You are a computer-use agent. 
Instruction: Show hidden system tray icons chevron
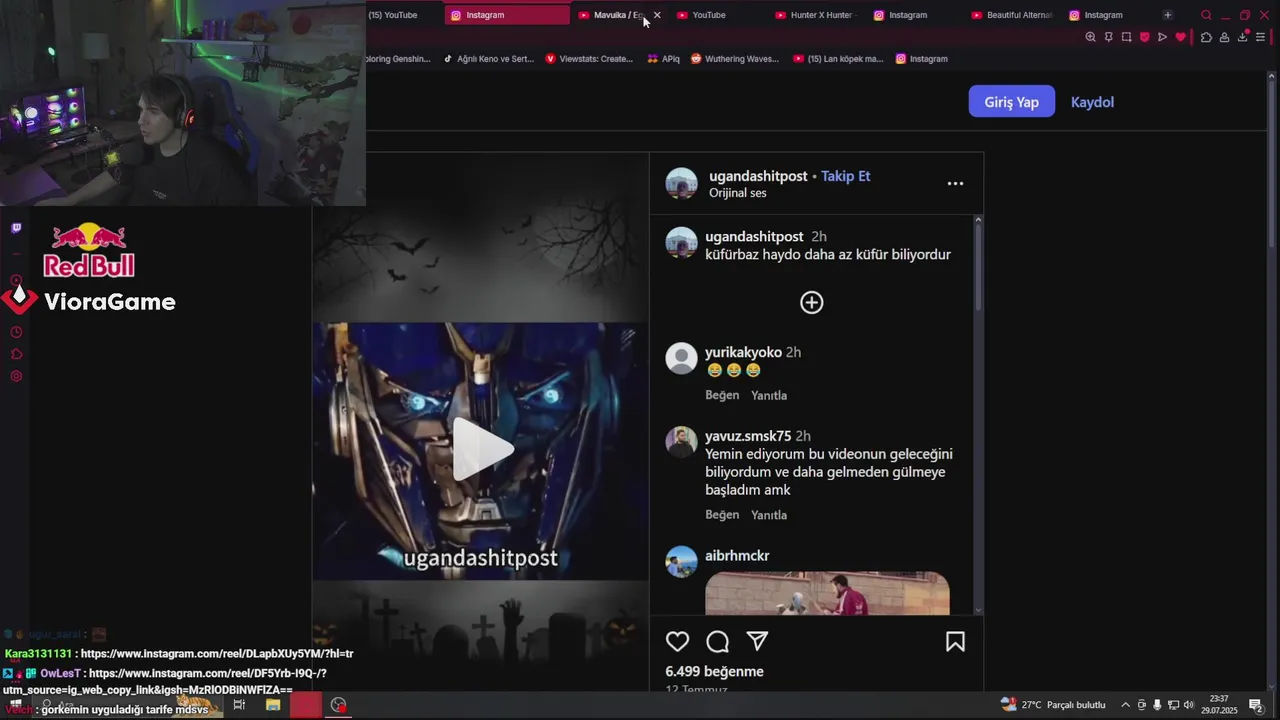tap(1125, 705)
